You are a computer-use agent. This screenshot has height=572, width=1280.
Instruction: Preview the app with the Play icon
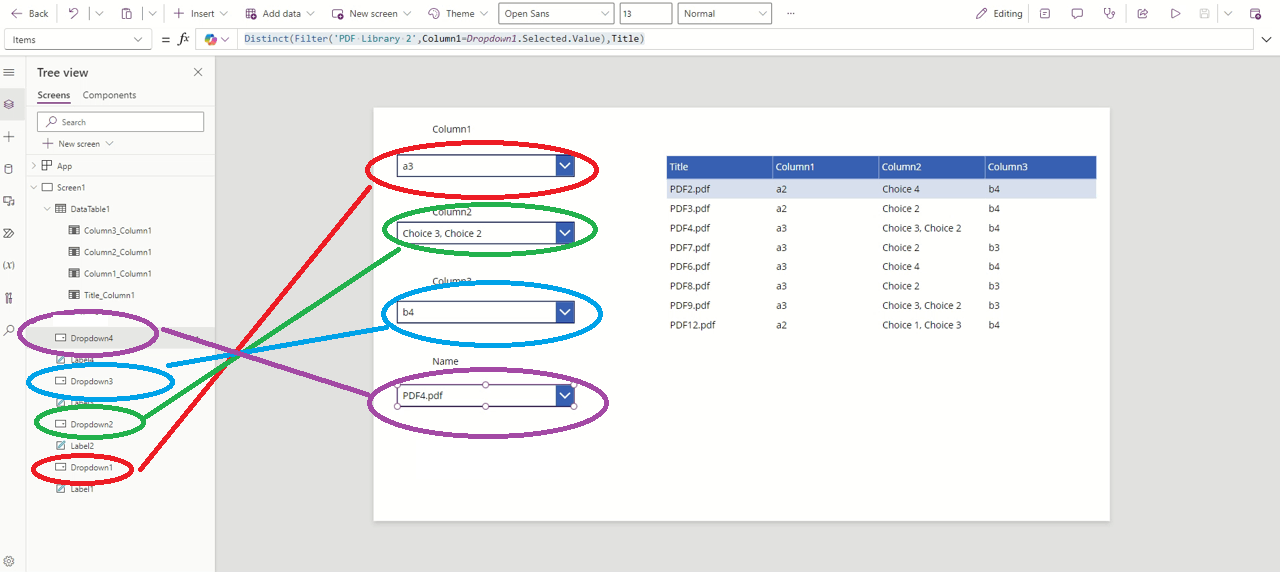[1175, 14]
